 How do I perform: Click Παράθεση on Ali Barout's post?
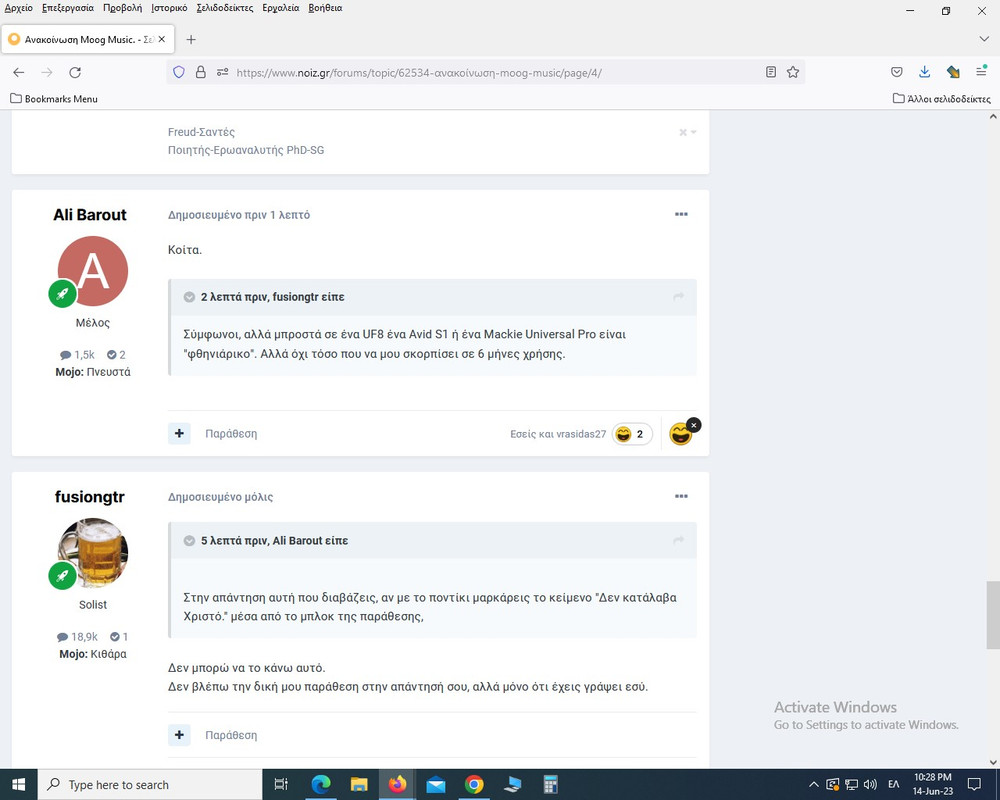(x=231, y=434)
